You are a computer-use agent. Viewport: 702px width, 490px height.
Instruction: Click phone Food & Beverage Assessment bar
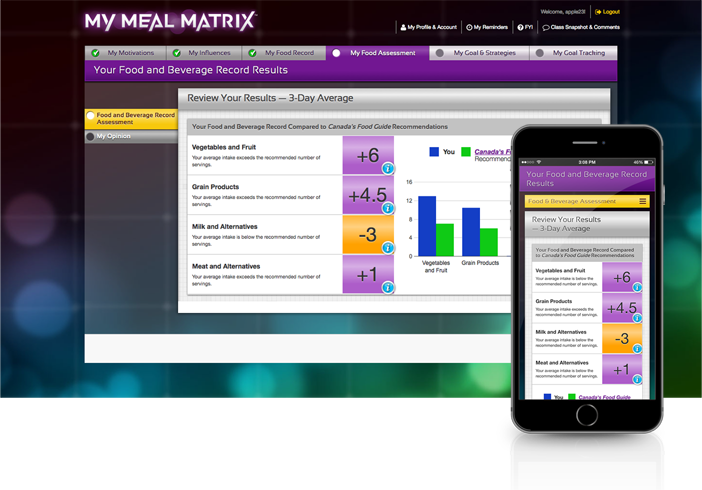(587, 201)
